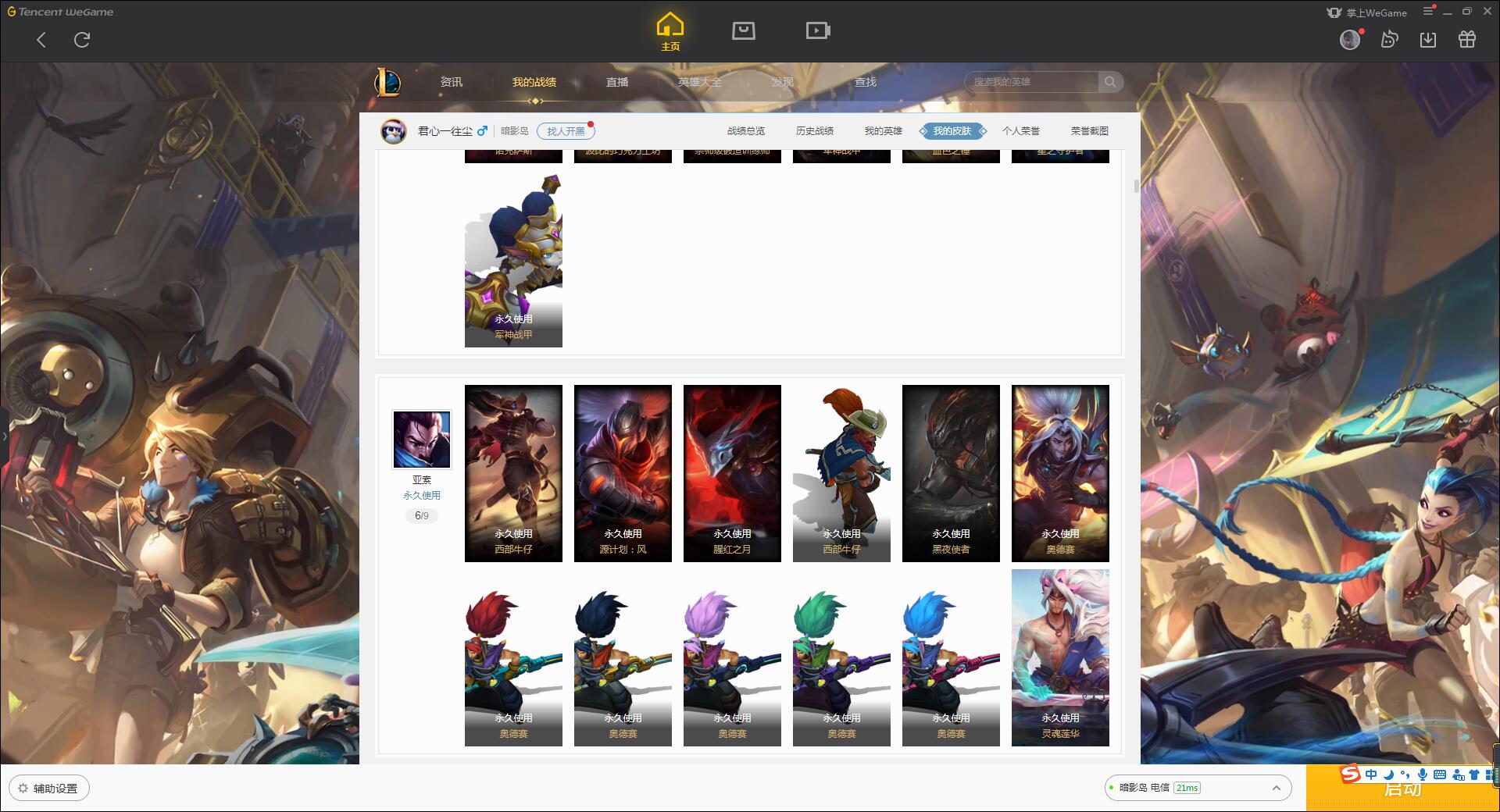Click the Sogou S logo icon
Image resolution: width=1500 pixels, height=812 pixels.
(x=1350, y=774)
